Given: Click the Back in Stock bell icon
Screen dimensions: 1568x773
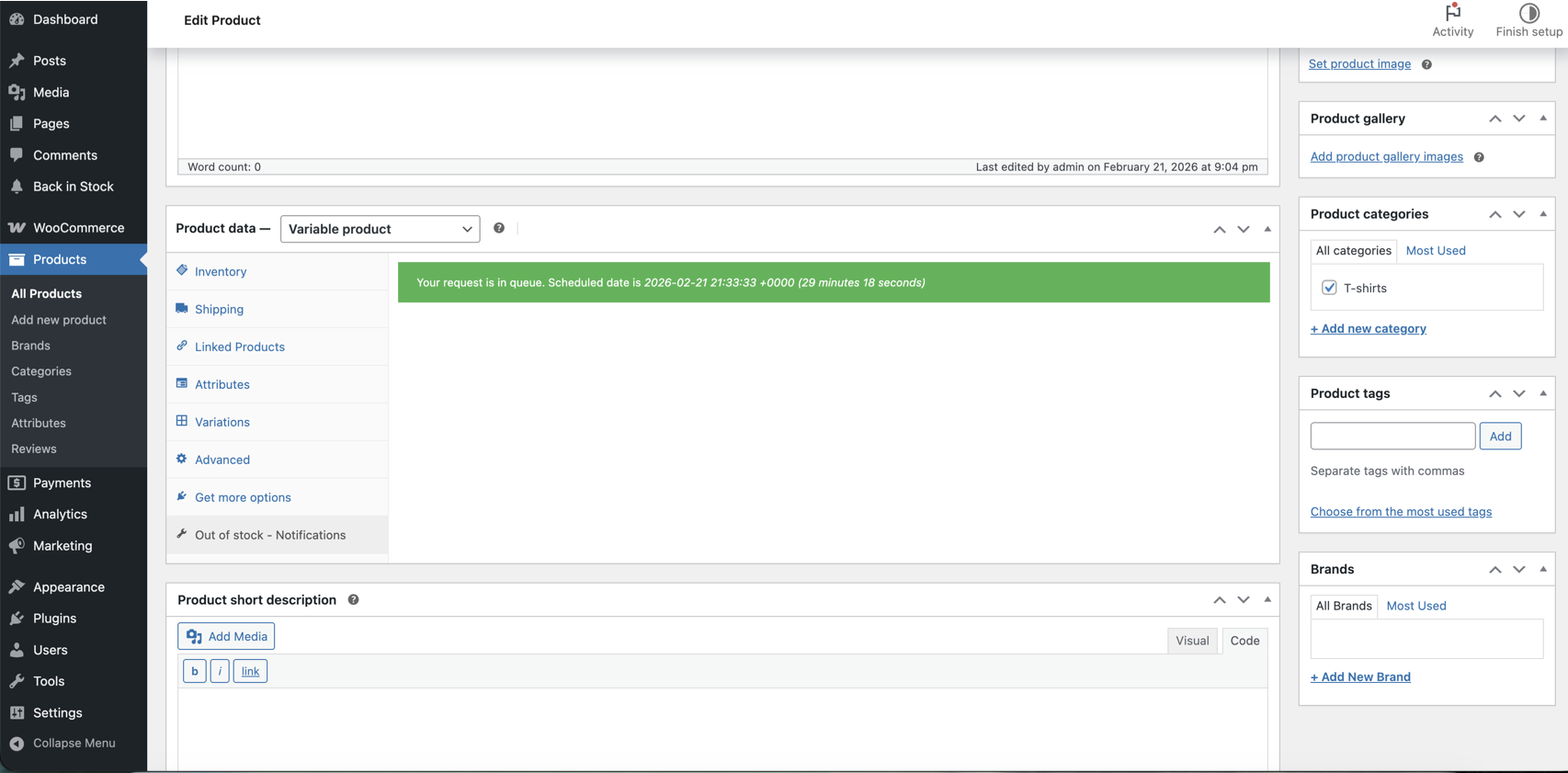Looking at the screenshot, I should click(x=17, y=186).
